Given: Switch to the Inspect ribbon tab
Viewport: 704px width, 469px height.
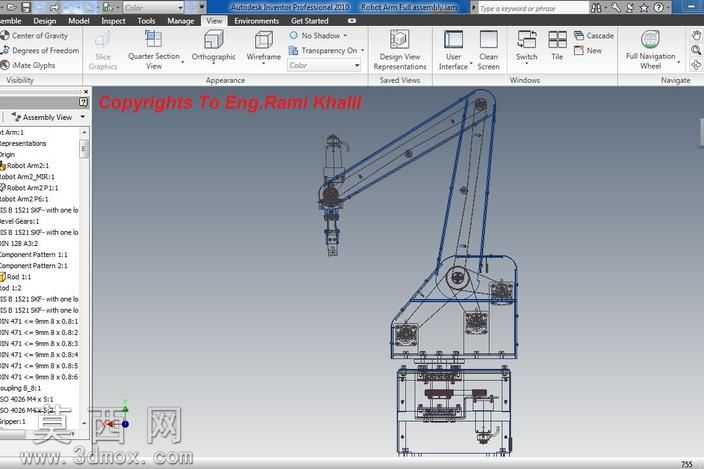Looking at the screenshot, I should point(113,21).
